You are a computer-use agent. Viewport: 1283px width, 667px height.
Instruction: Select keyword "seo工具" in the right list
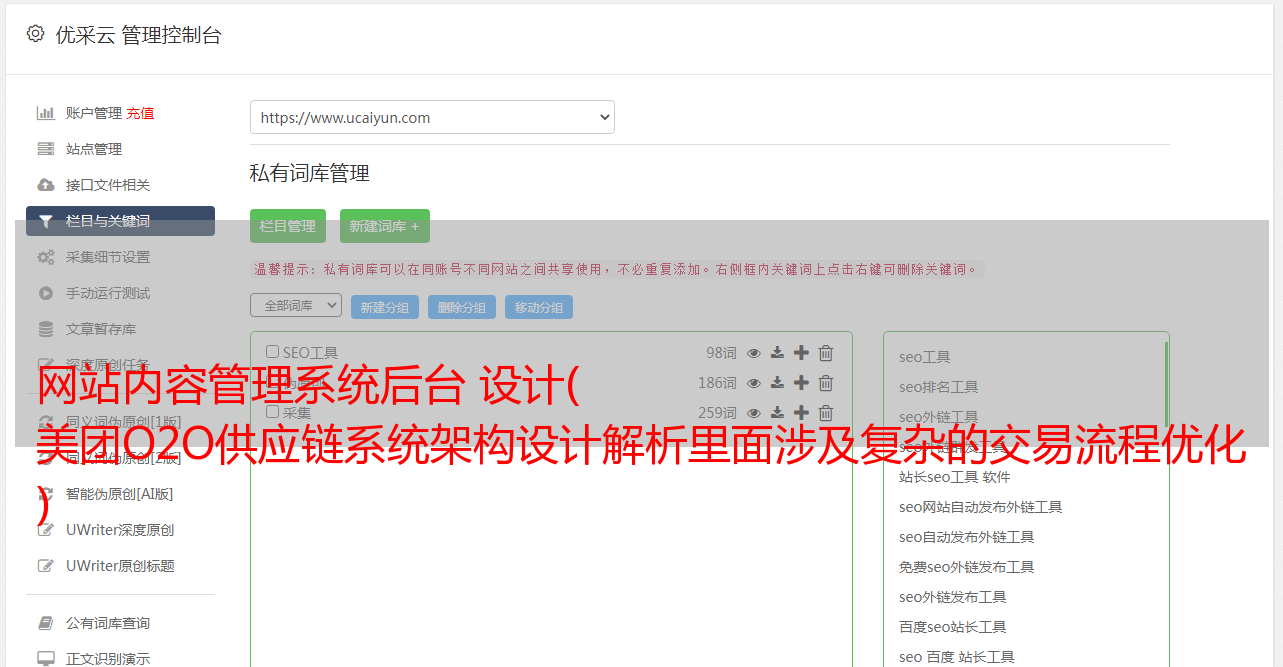925,357
